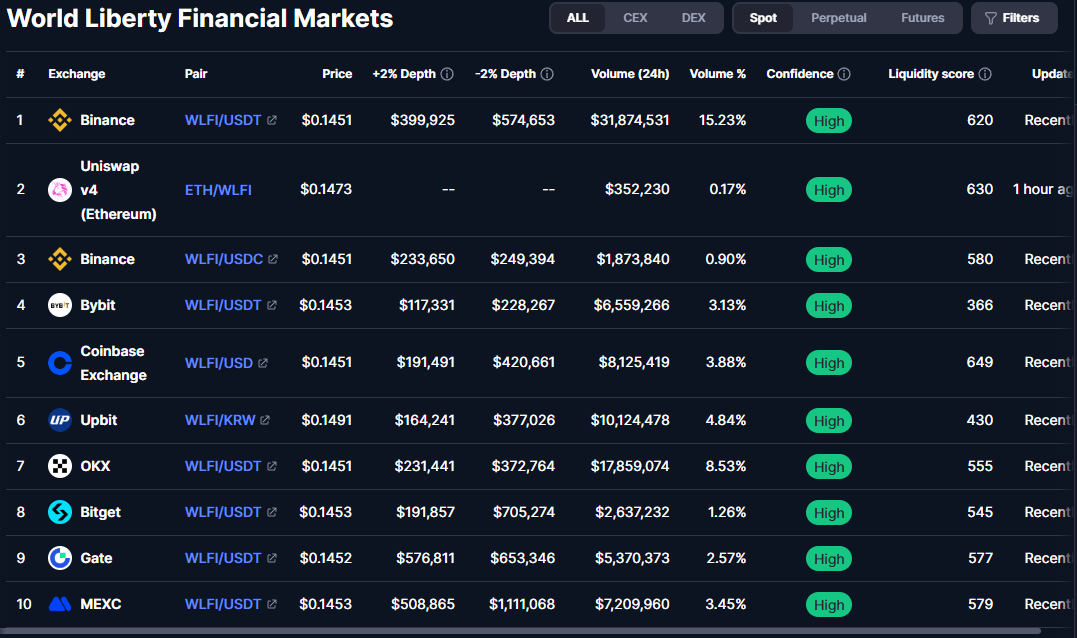Screen dimensions: 1077x638
Task: Open the ETH/WLFI pair link
Action: click(x=218, y=190)
